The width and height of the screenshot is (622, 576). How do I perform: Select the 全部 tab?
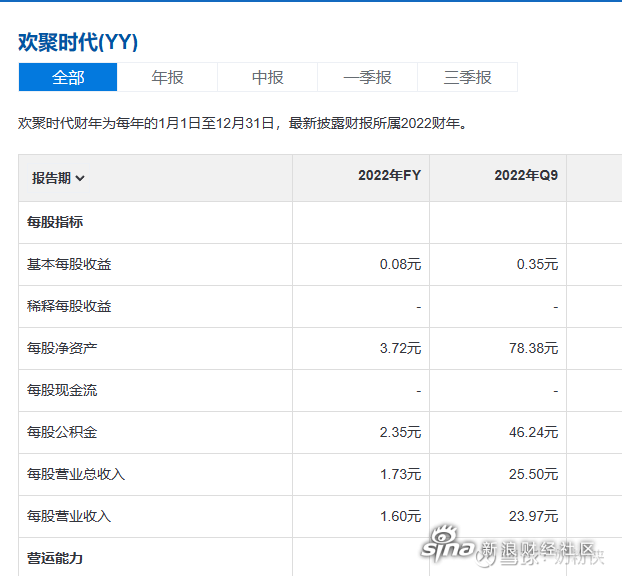pos(68,77)
